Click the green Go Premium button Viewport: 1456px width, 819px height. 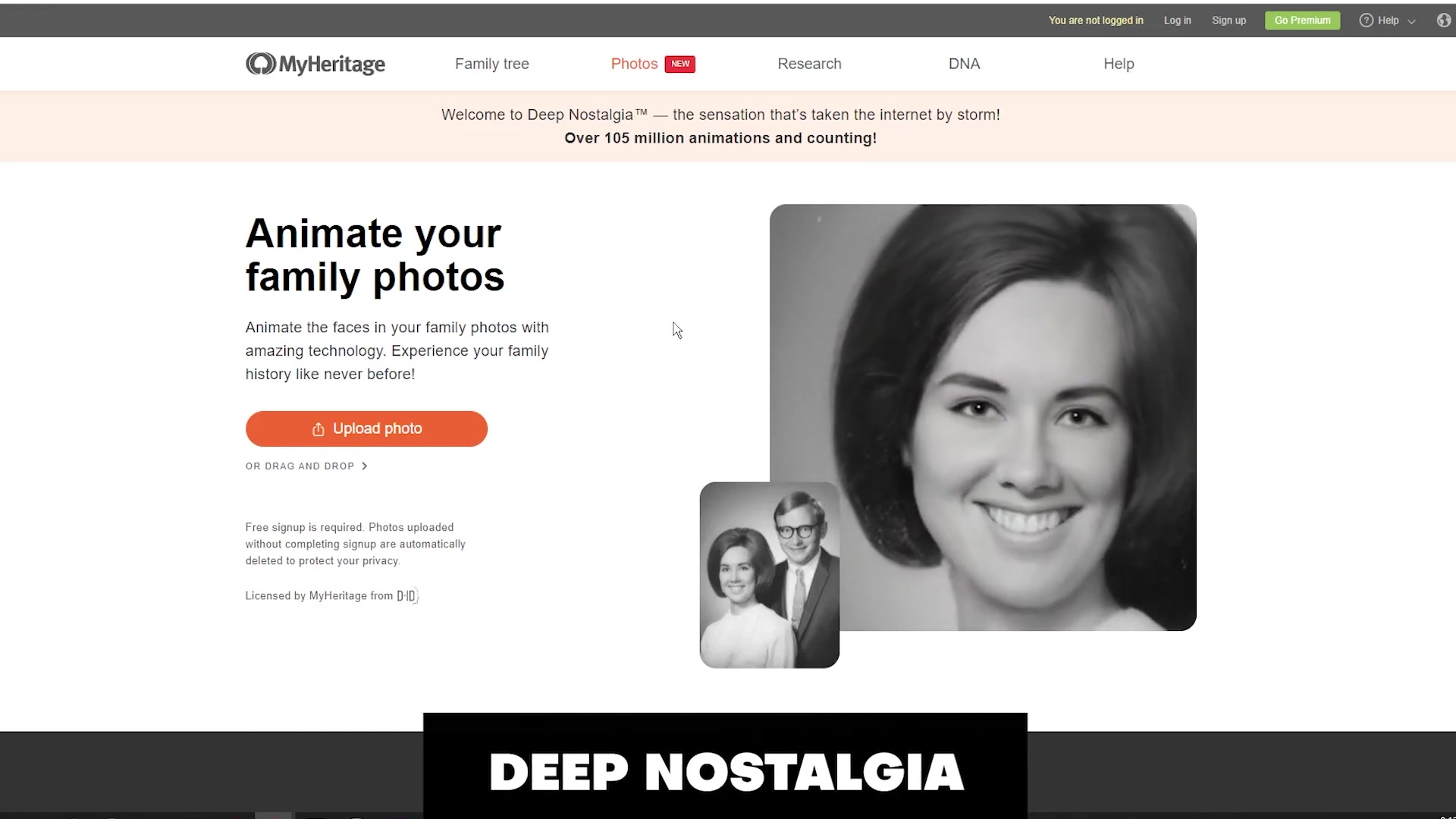click(1302, 20)
